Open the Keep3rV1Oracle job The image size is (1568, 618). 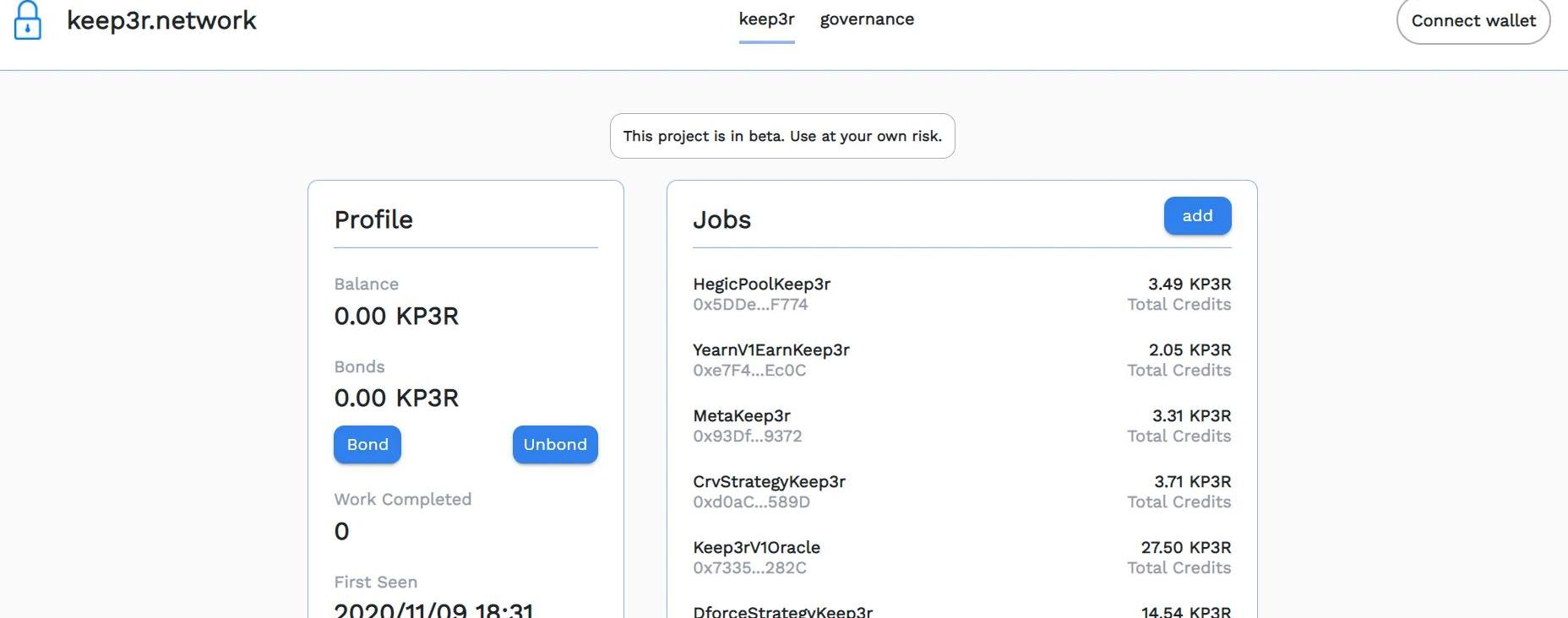tap(756, 548)
